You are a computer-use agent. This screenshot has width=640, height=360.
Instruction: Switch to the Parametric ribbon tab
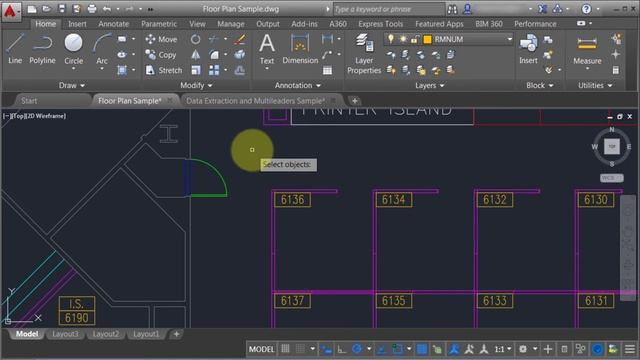(159, 24)
